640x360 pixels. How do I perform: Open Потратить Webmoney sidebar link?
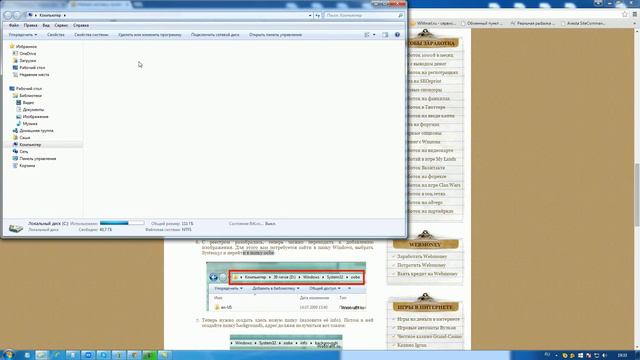(x=422, y=265)
